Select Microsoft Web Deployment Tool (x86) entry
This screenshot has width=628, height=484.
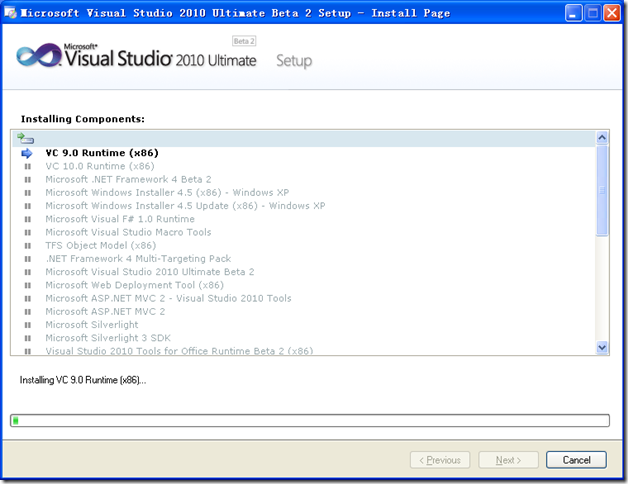[135, 285]
